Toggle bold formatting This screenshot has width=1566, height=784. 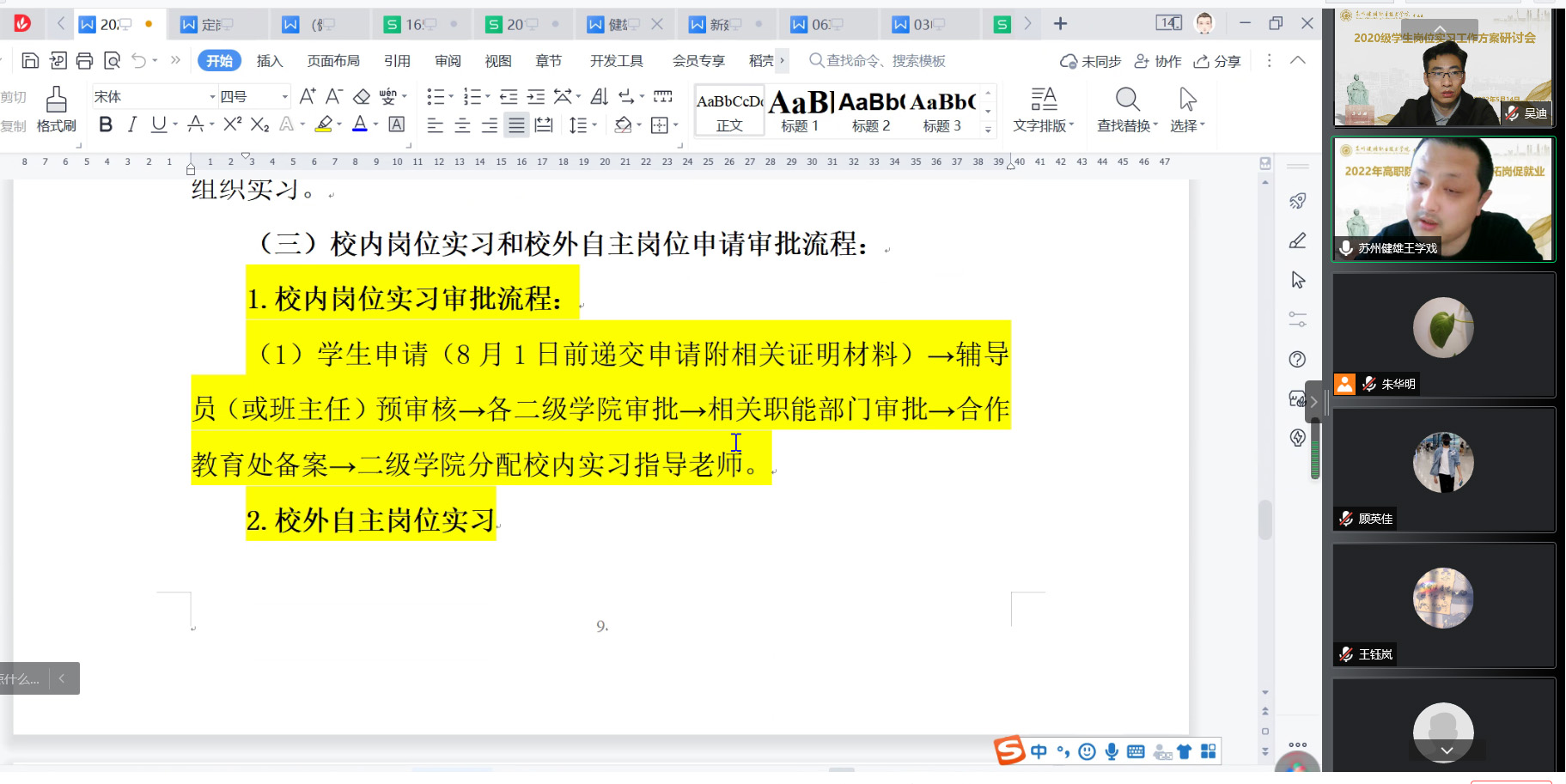point(106,125)
